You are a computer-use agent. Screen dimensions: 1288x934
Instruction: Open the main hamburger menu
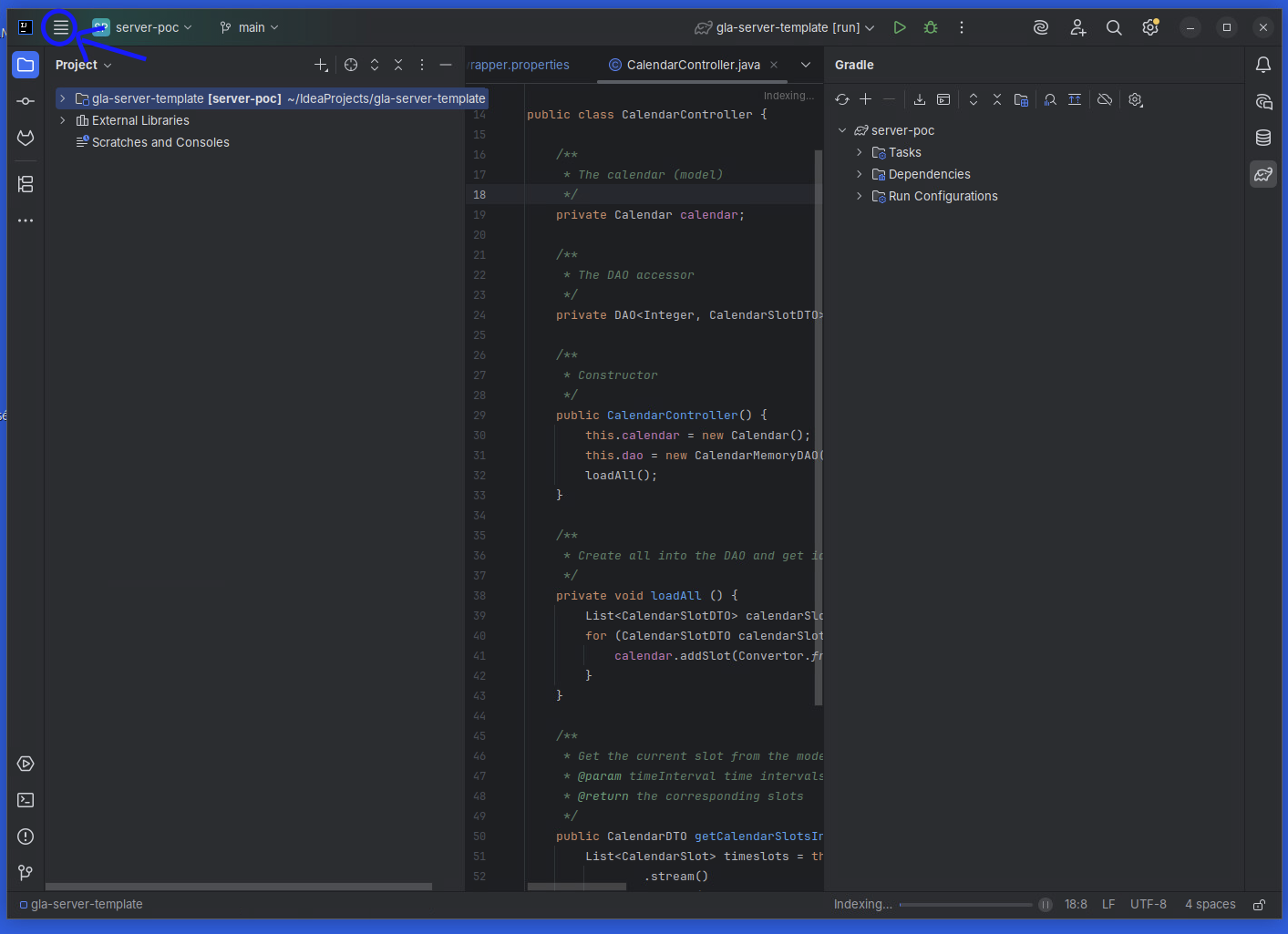click(x=61, y=27)
